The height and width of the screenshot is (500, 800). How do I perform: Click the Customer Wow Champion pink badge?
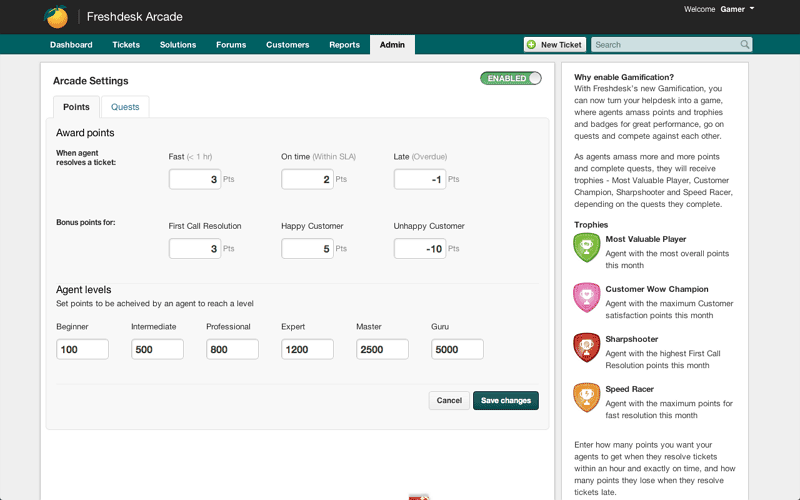click(x=587, y=297)
